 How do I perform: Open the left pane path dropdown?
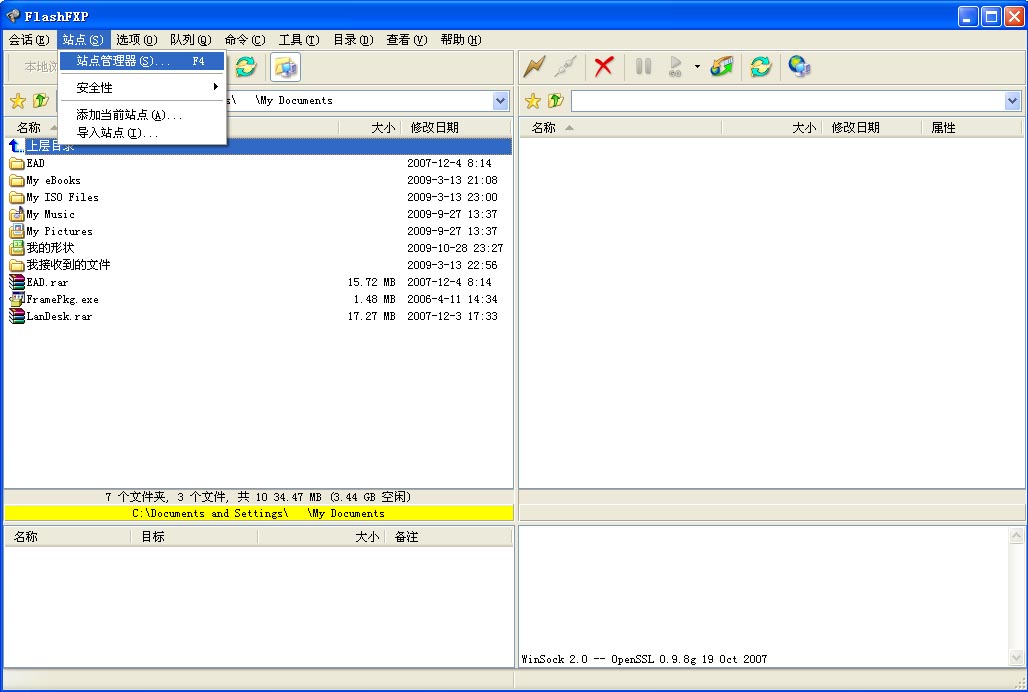coord(501,101)
